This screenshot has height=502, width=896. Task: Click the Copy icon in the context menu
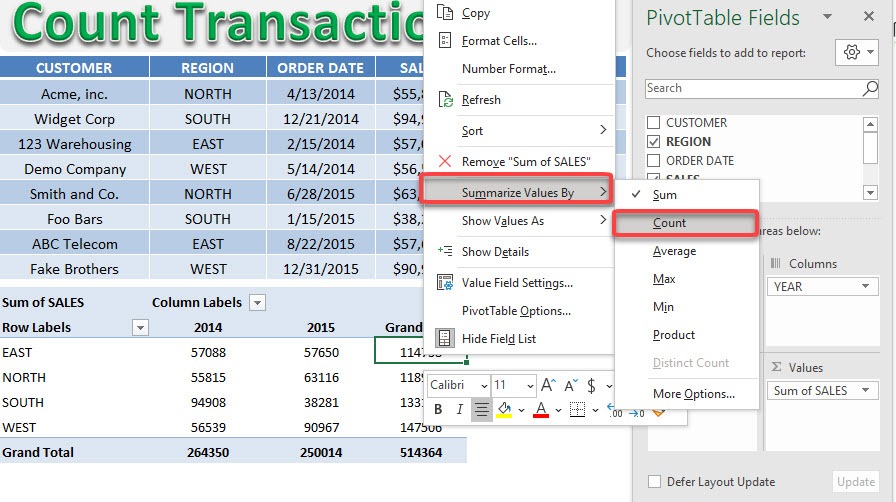(445, 12)
